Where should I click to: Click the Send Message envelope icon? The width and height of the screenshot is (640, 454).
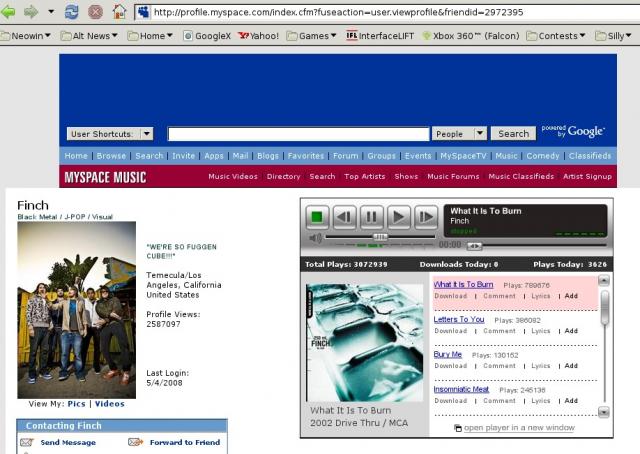(27, 442)
